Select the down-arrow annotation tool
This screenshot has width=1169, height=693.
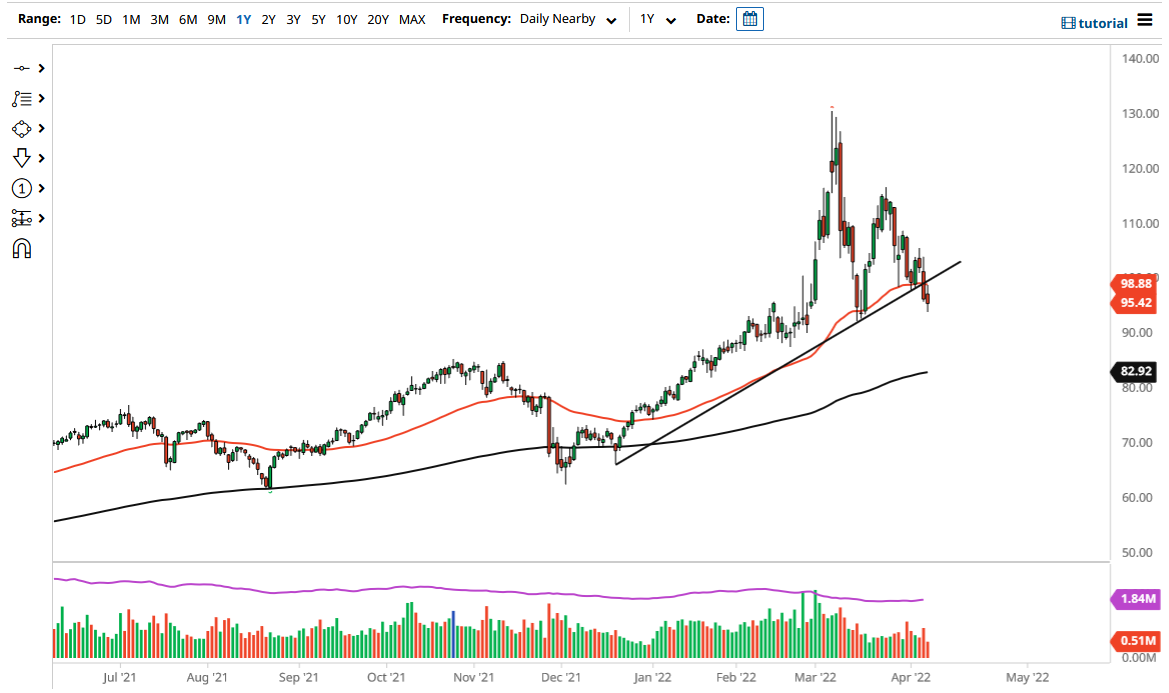tap(20, 158)
